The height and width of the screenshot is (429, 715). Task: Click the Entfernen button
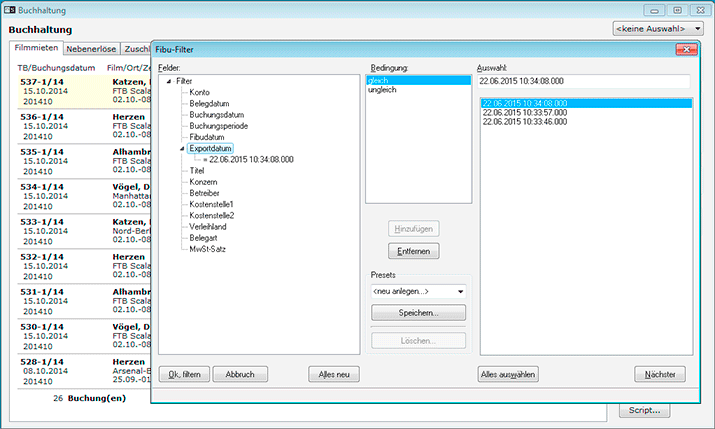(412, 252)
